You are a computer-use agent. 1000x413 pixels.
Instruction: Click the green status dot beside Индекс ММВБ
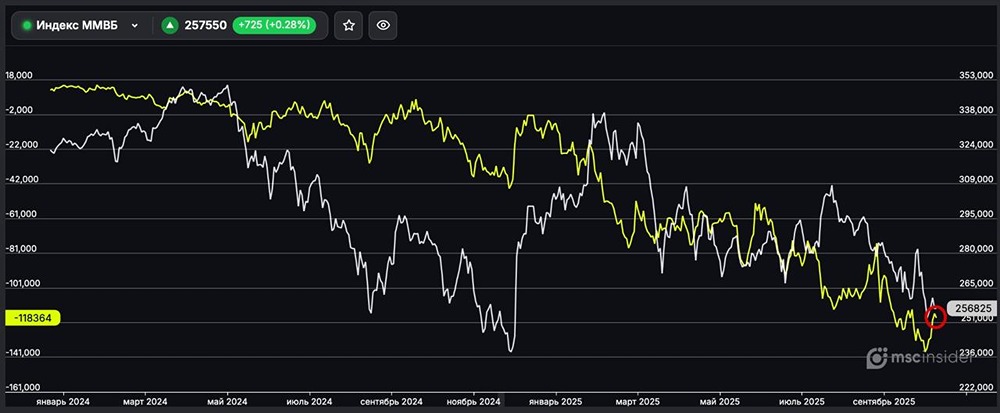tap(26, 26)
